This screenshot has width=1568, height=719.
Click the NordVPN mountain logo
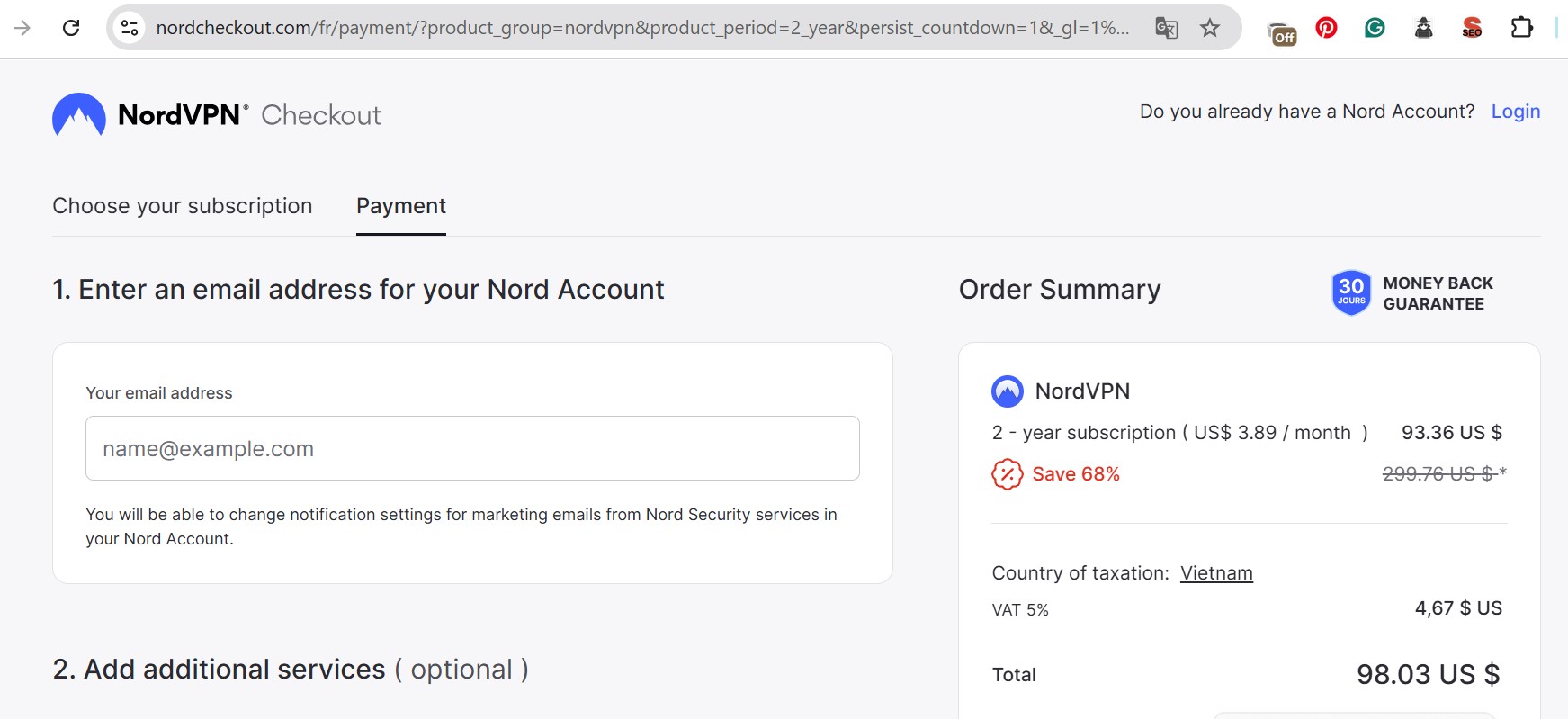(x=79, y=114)
